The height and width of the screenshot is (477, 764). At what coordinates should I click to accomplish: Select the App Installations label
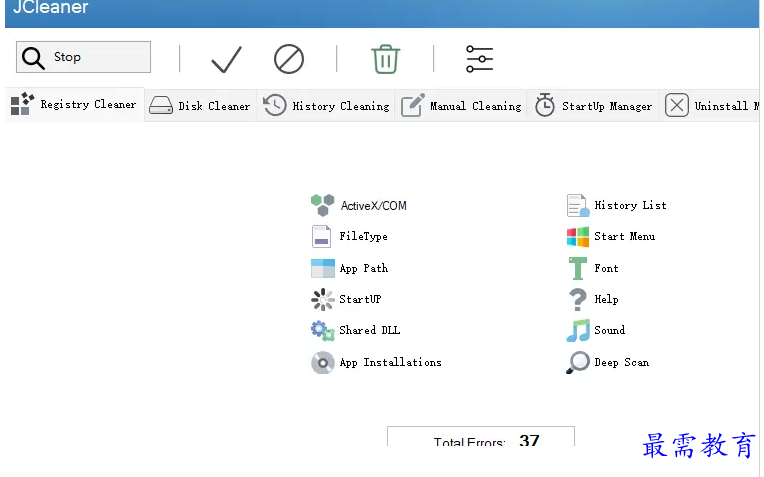pyautogui.click(x=390, y=363)
